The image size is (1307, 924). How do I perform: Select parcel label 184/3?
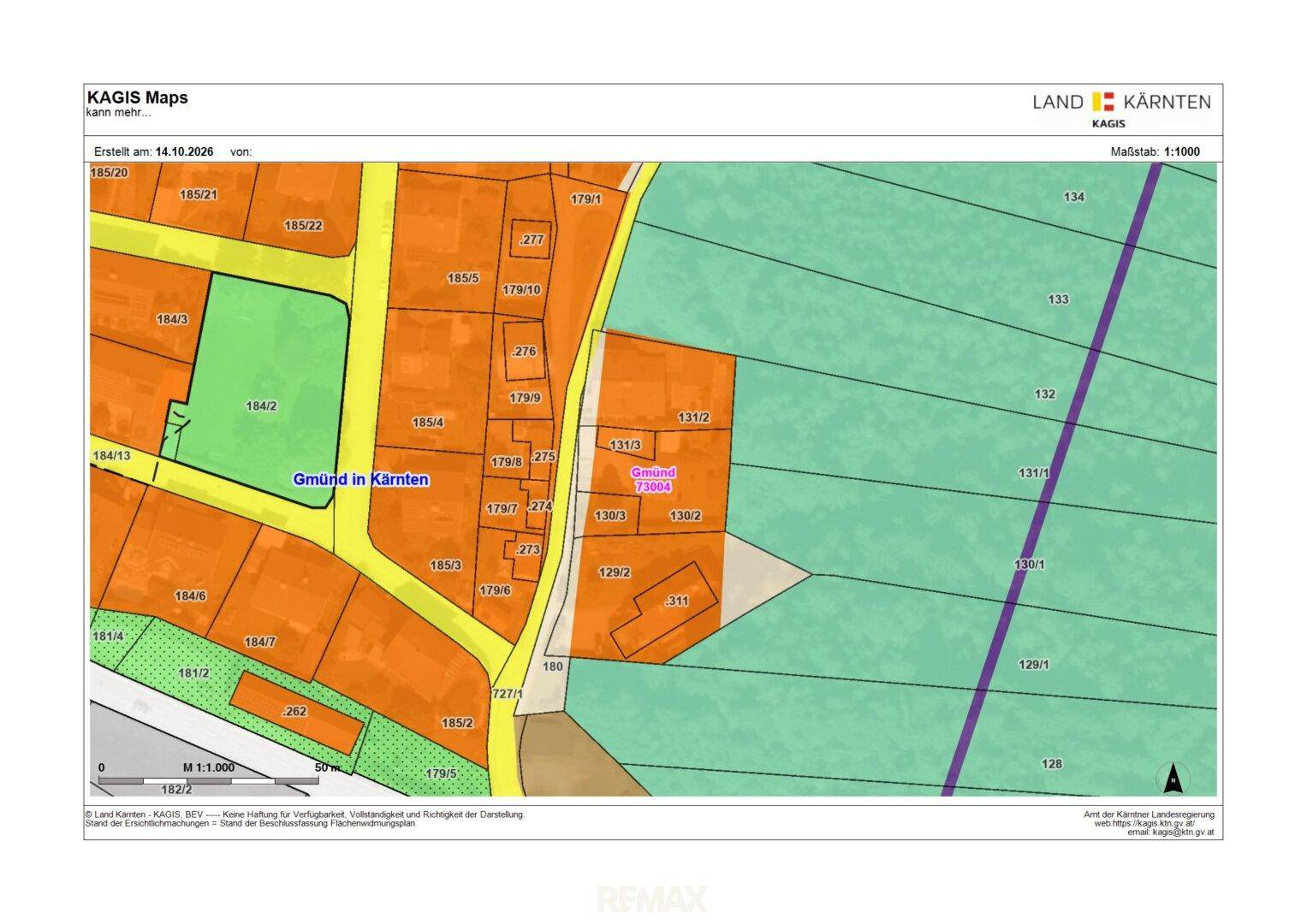coord(172,319)
